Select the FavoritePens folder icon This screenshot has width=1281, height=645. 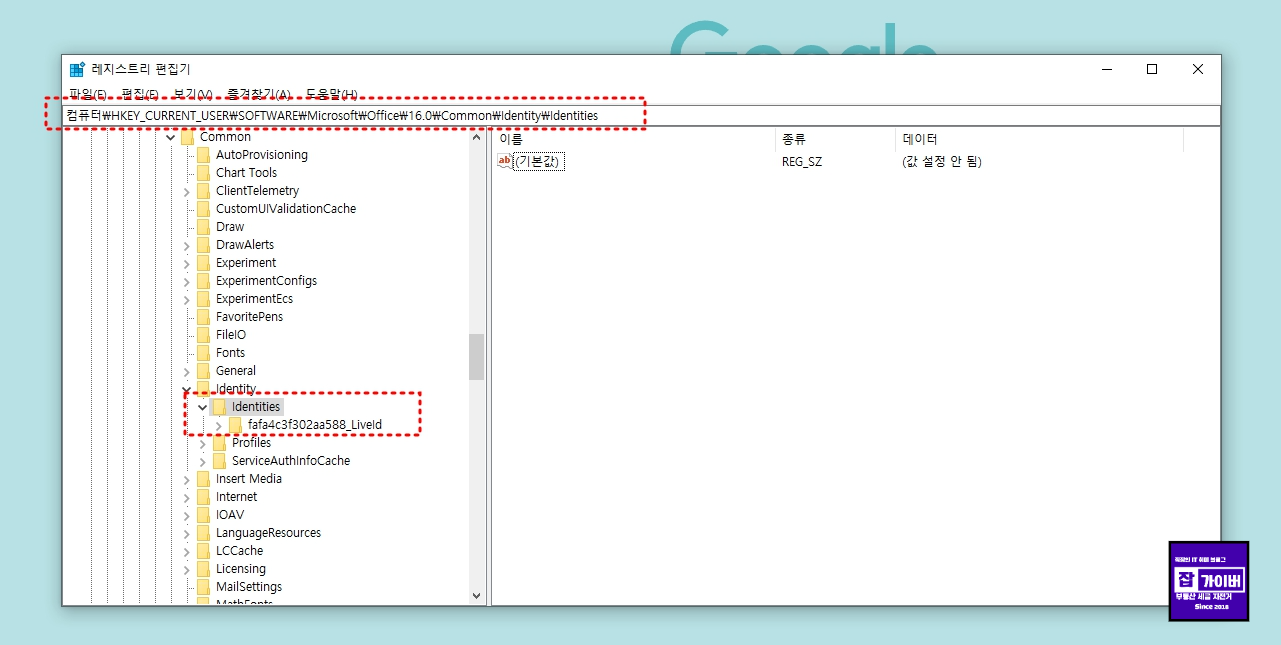point(203,317)
